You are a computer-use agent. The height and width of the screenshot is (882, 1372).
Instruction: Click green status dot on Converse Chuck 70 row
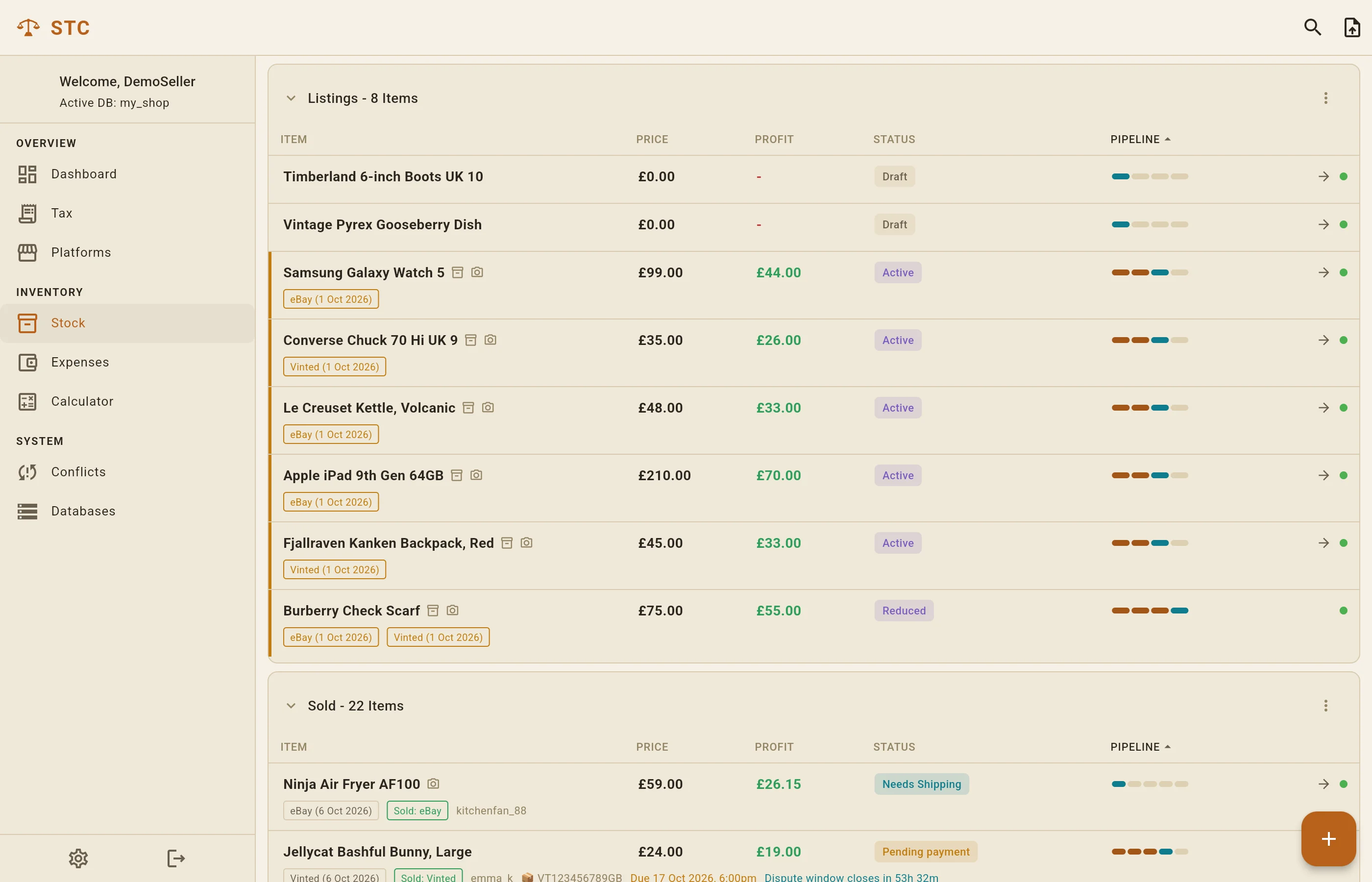[x=1344, y=340]
